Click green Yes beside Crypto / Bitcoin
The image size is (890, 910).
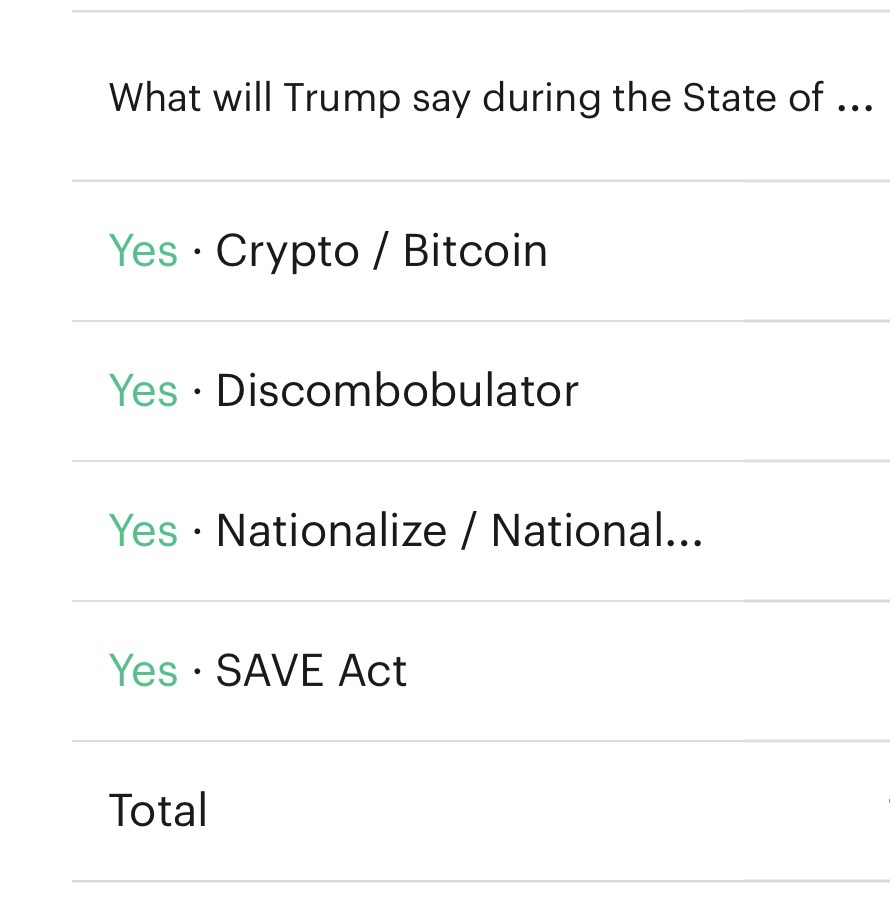pyautogui.click(x=143, y=251)
